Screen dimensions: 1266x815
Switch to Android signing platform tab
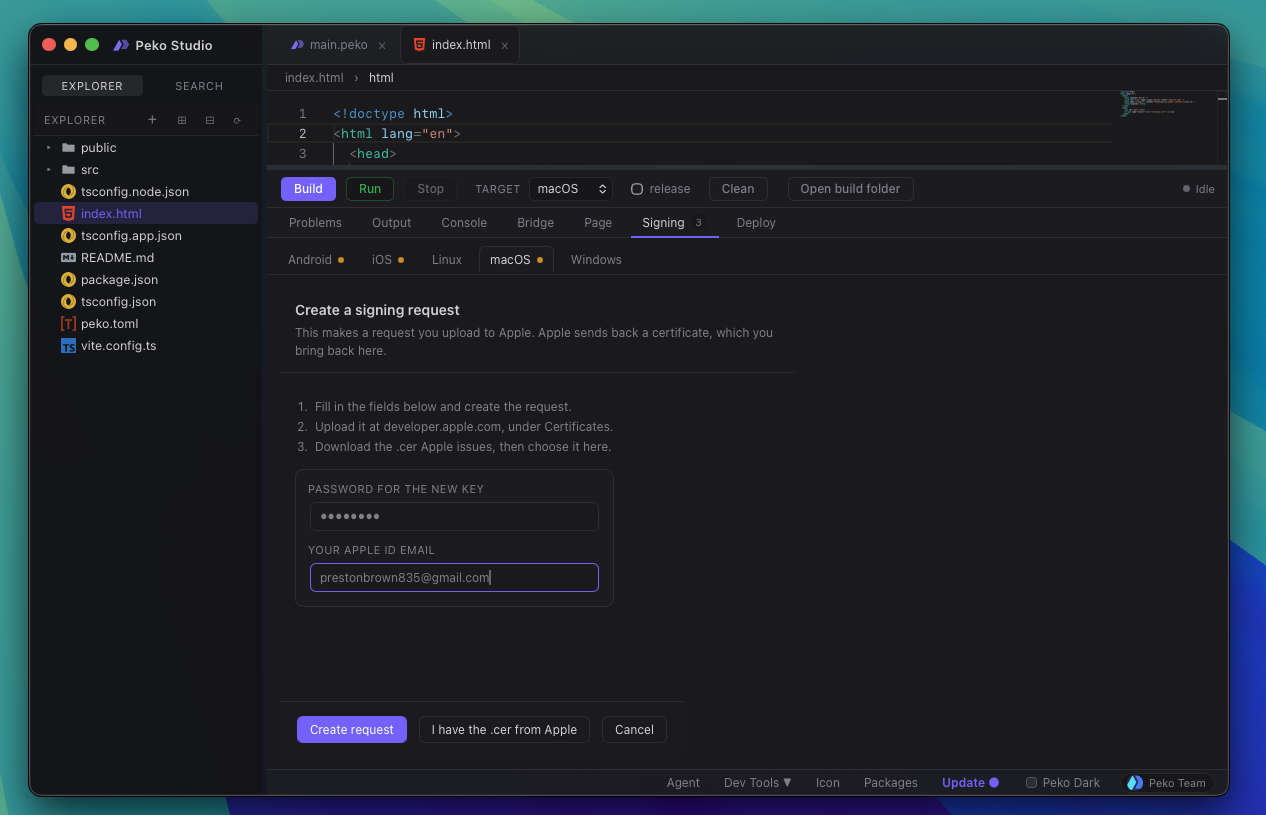tap(316, 260)
